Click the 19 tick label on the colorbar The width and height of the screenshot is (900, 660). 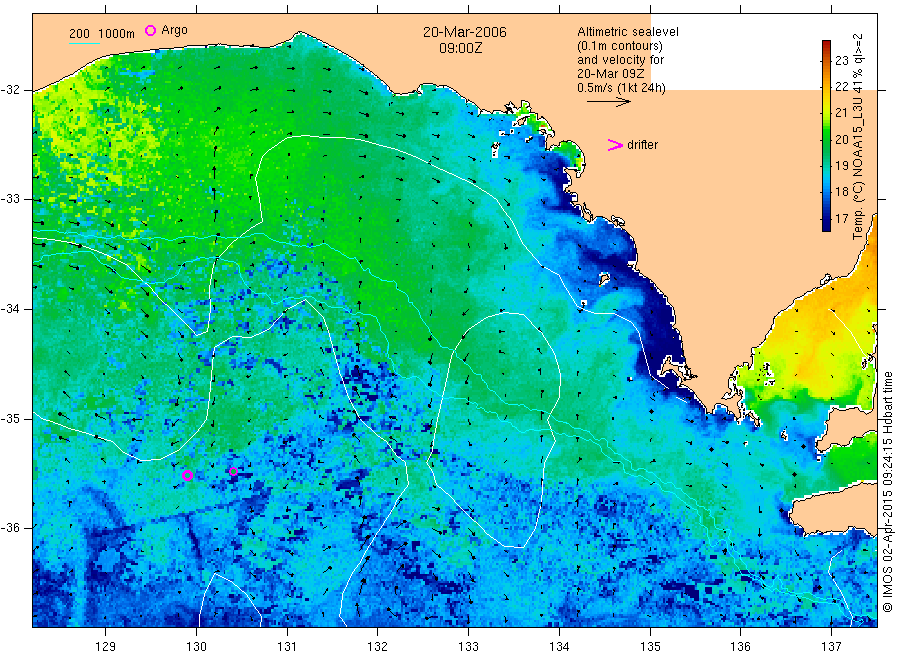tap(841, 166)
